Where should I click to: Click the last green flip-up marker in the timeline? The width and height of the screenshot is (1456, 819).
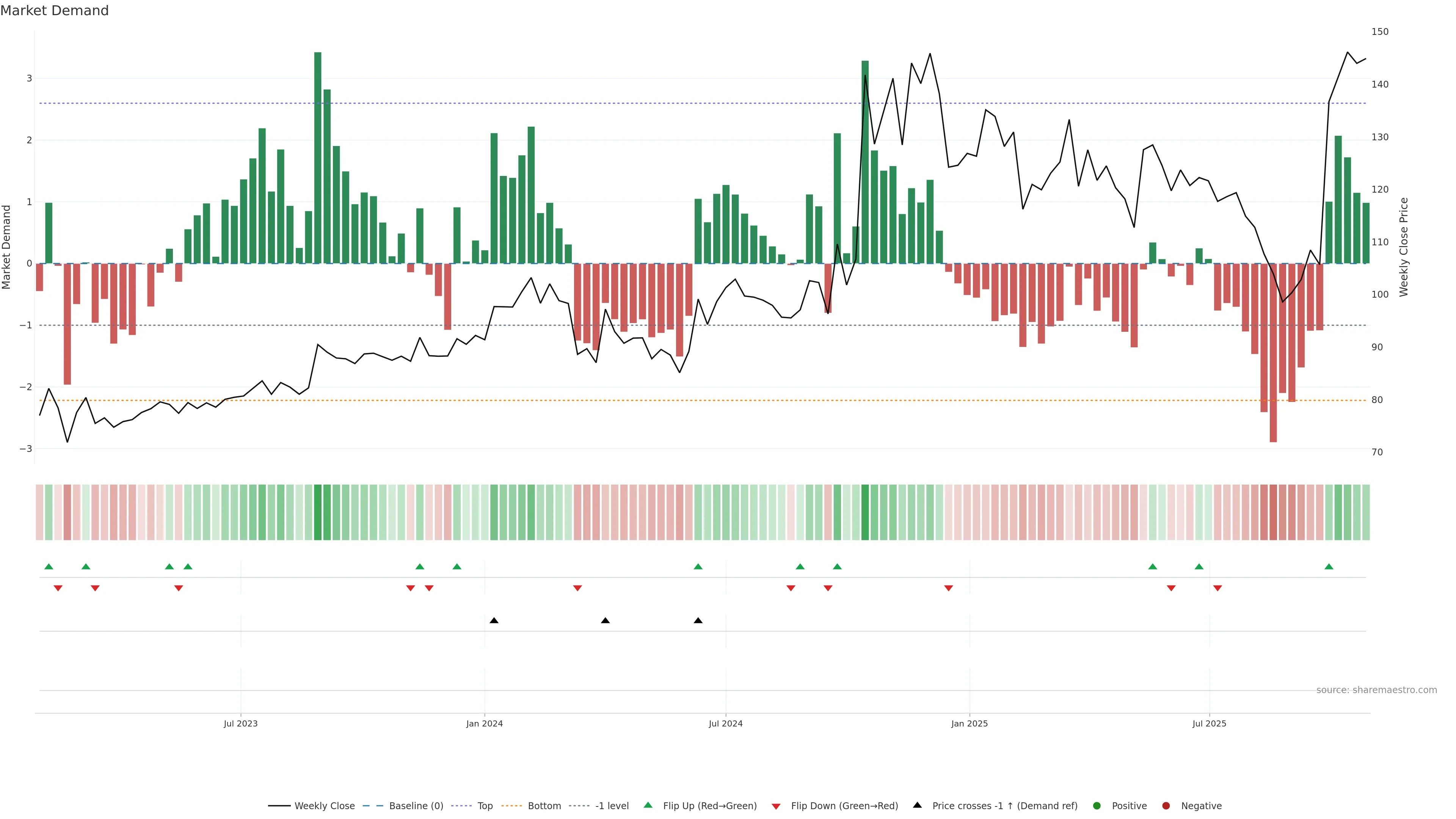(x=1329, y=567)
